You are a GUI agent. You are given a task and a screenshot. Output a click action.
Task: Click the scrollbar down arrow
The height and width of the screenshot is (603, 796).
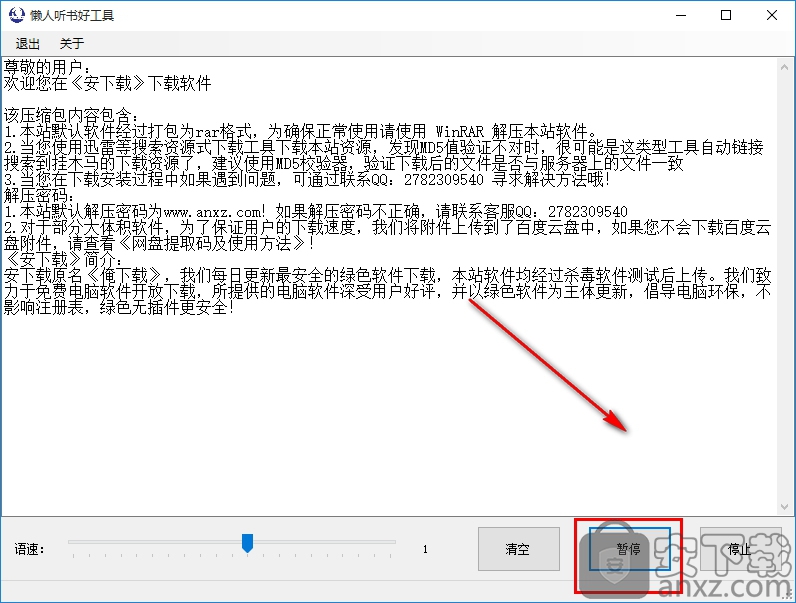784,507
